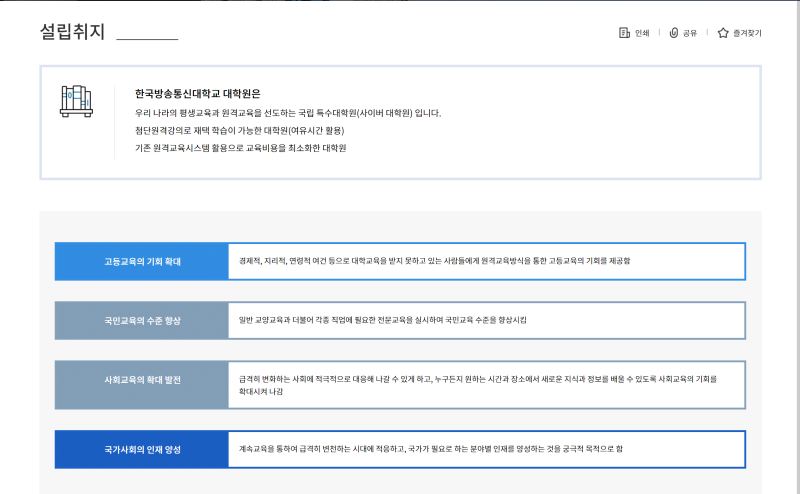Screen dimensions: 800x494
Task: Click the 설립취지 page heading
Action: 72,31
